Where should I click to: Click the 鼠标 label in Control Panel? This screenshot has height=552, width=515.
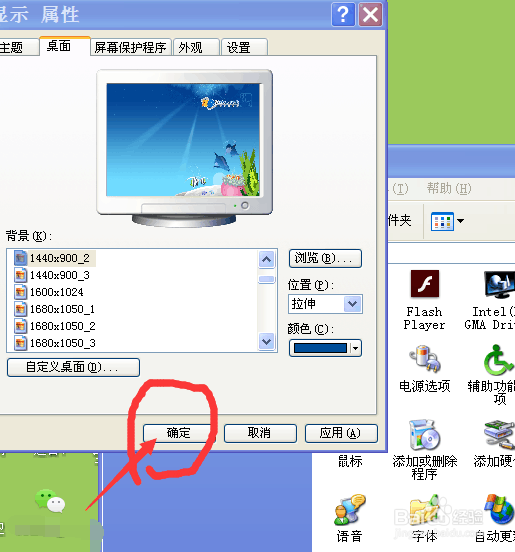click(350, 461)
